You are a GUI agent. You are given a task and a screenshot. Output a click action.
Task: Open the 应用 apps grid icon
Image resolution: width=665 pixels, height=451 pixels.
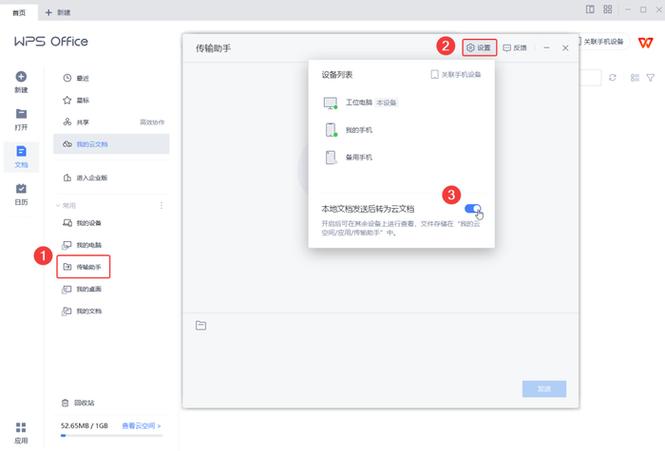(x=21, y=427)
